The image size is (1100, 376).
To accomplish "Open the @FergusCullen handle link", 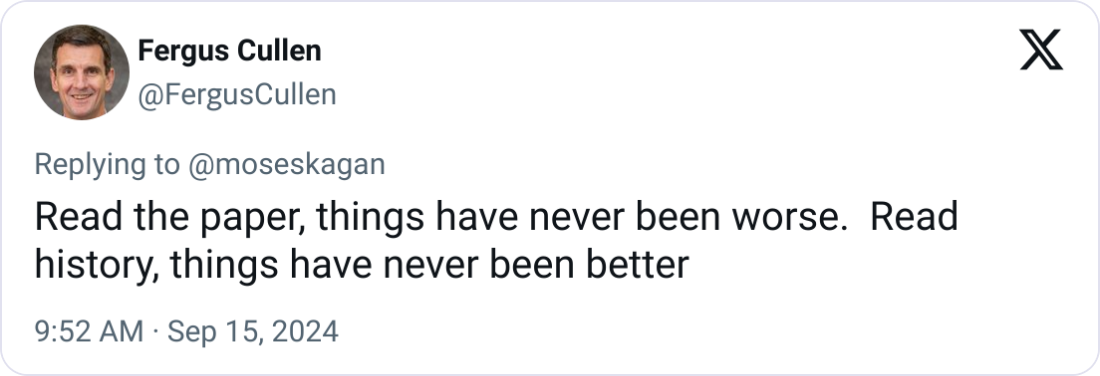I will 237,95.
